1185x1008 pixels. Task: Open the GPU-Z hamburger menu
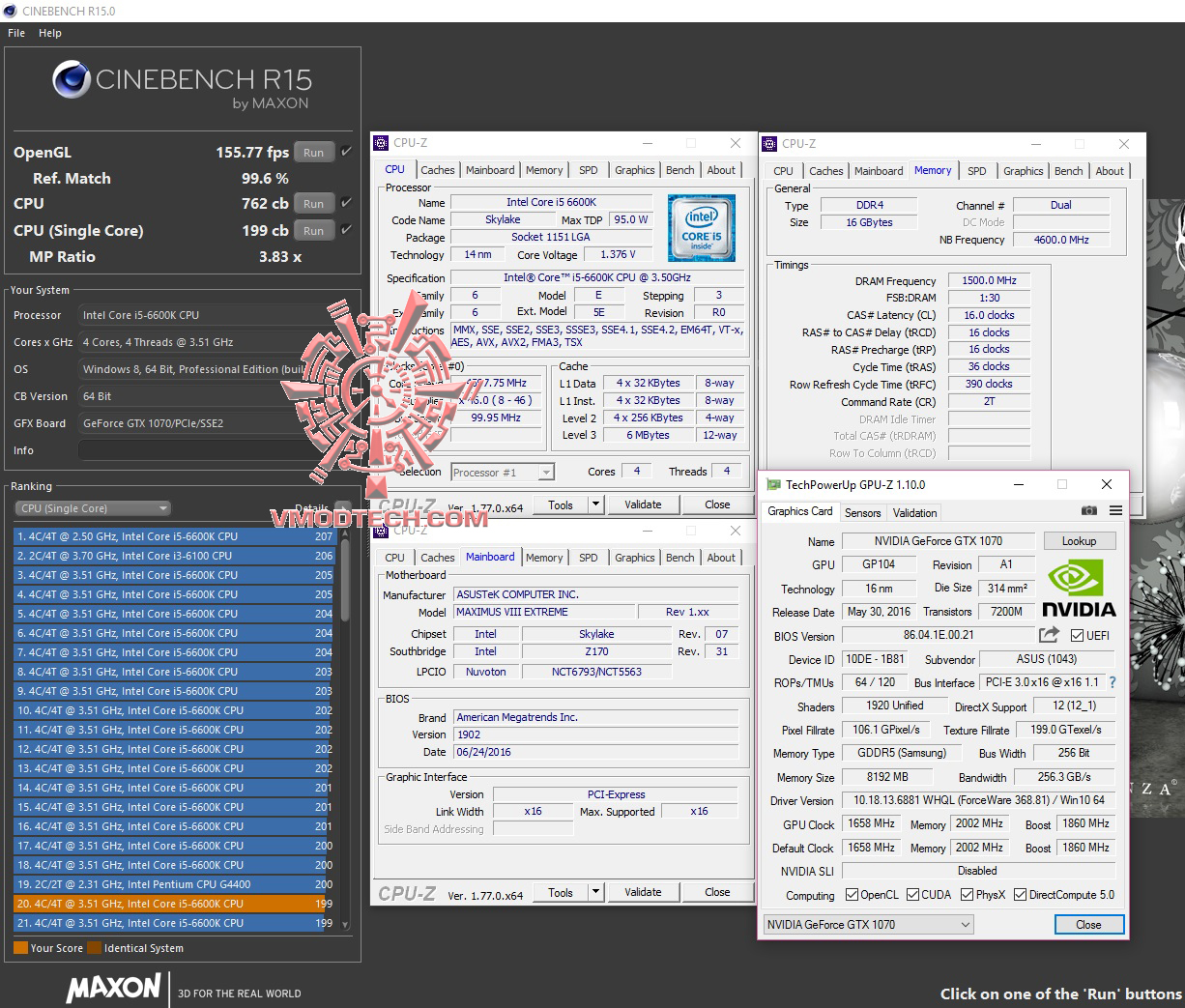coord(1114,511)
